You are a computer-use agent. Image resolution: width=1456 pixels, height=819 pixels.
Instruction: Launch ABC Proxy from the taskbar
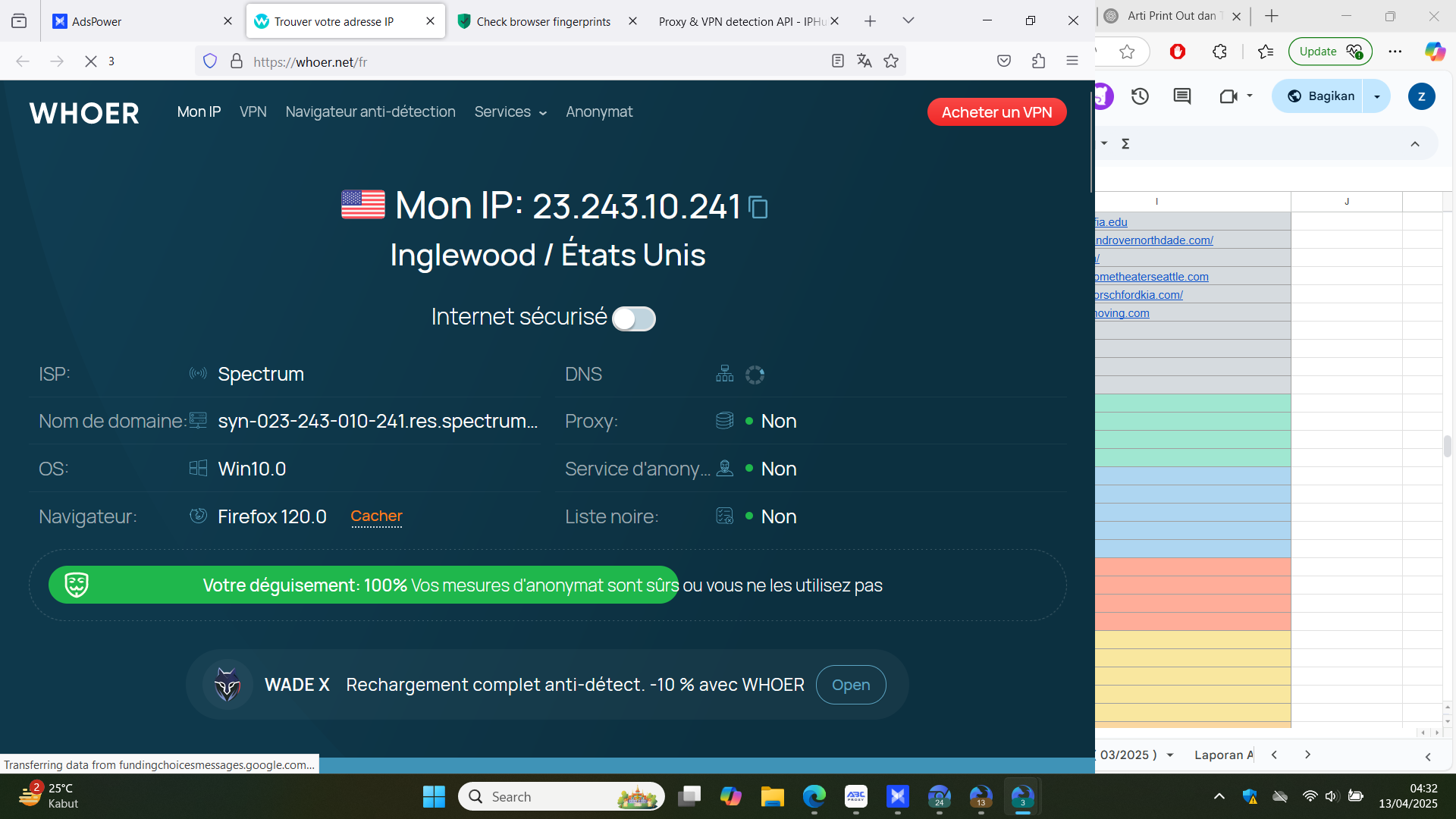tap(856, 796)
